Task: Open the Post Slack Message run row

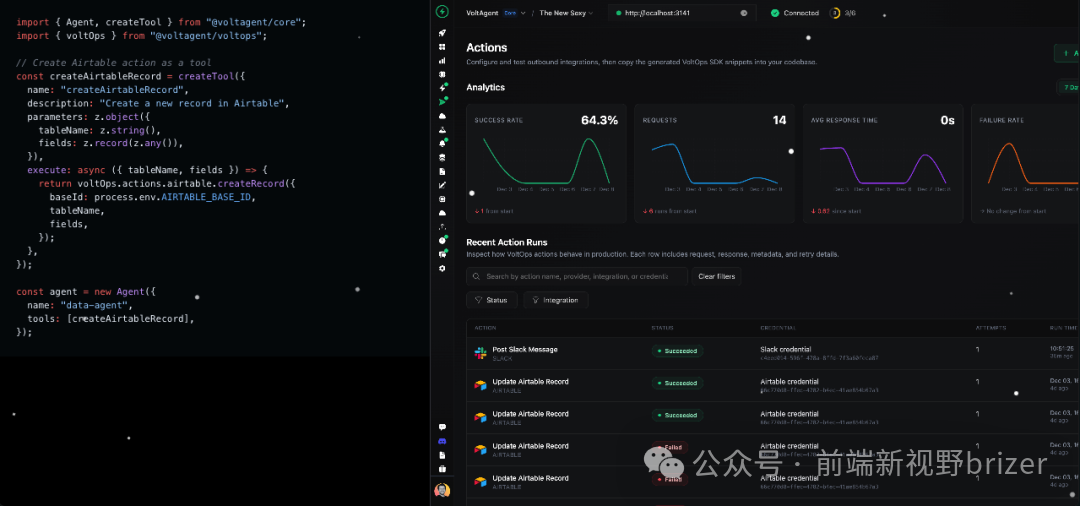Action: (525, 351)
